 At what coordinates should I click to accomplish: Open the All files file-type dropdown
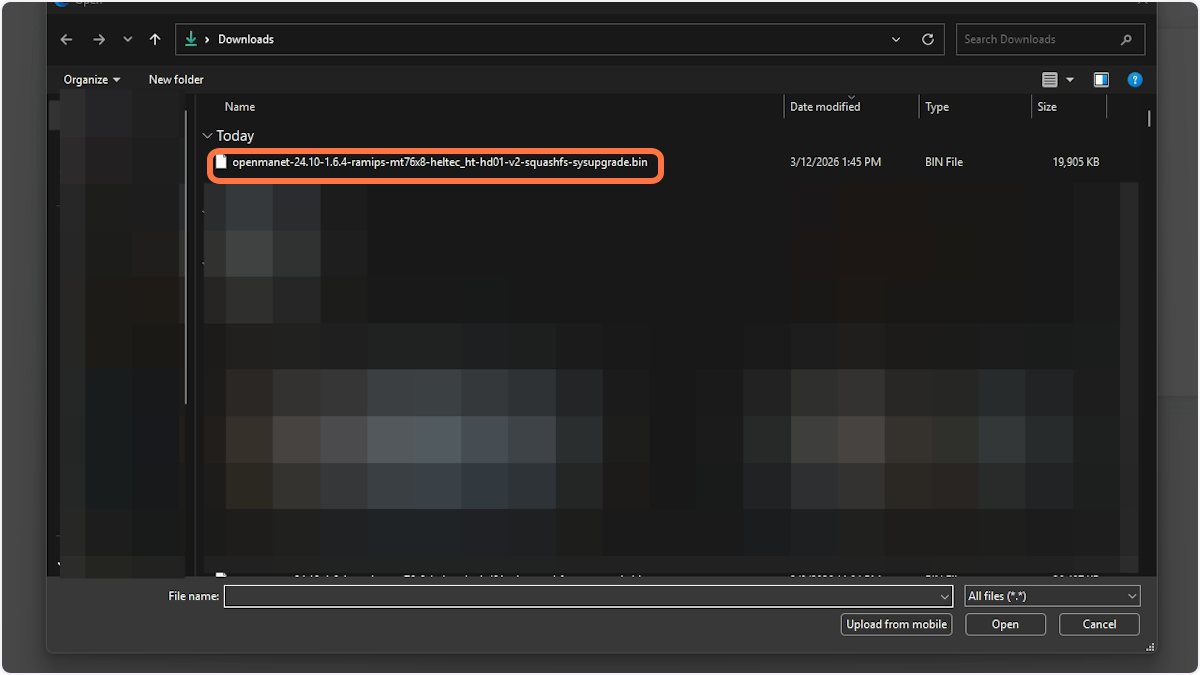point(1051,595)
